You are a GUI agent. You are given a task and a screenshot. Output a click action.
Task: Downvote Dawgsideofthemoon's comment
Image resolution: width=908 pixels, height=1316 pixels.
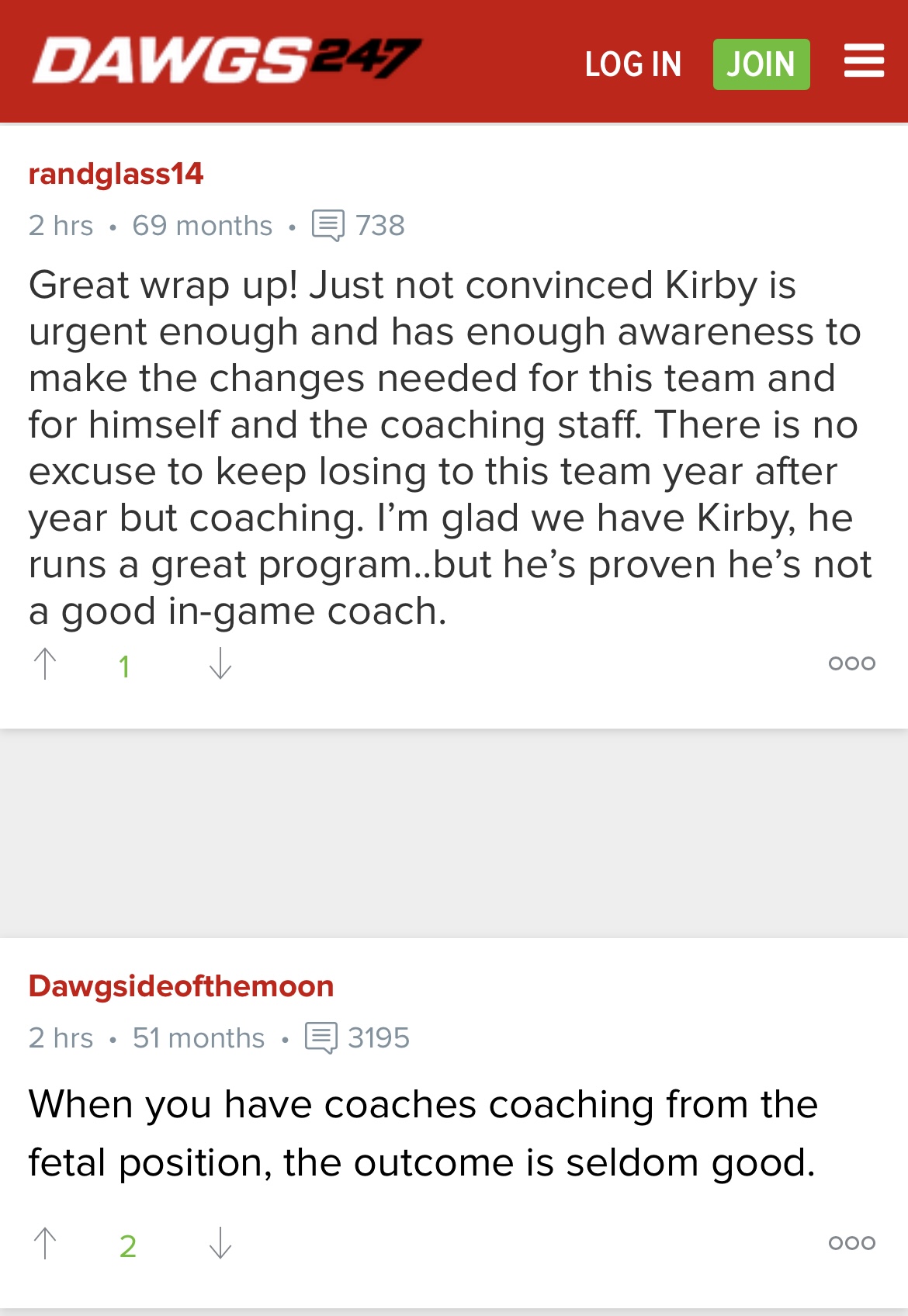point(220,1244)
